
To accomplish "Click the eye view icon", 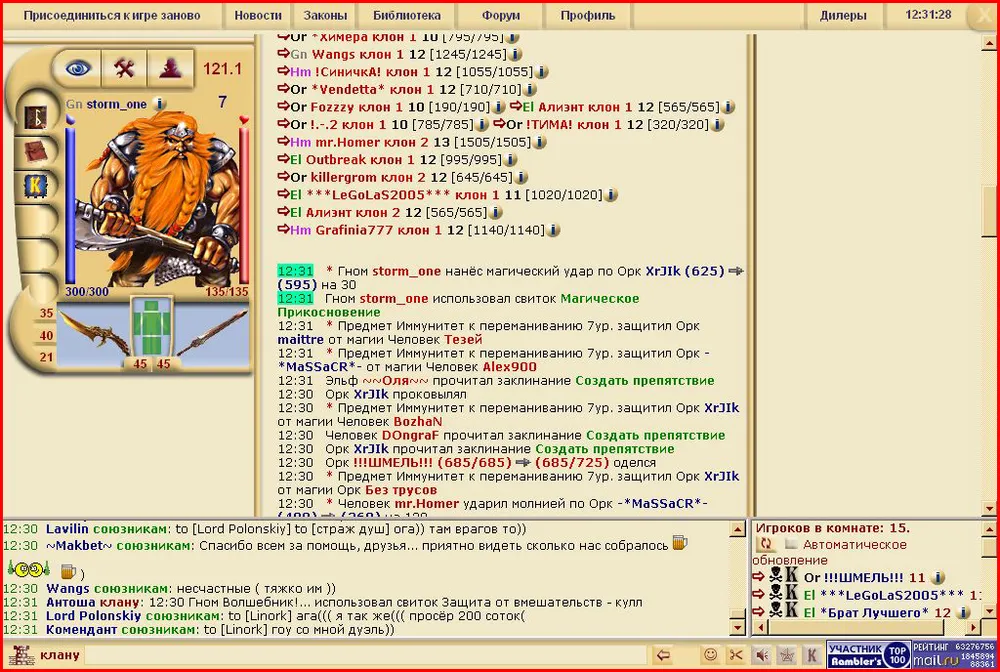I will [78, 67].
